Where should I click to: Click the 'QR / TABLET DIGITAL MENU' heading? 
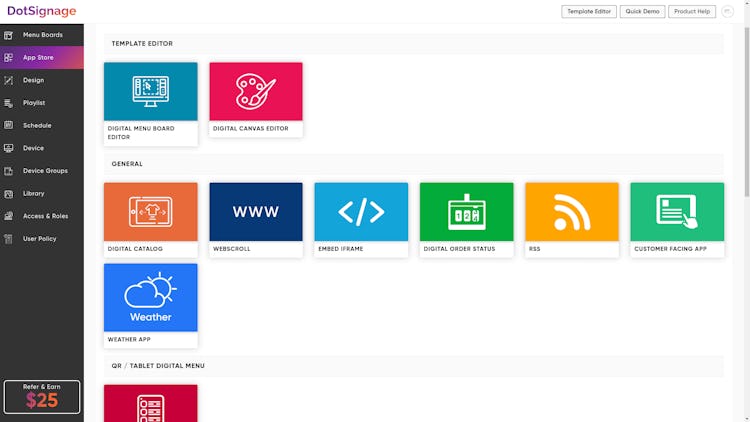point(158,366)
